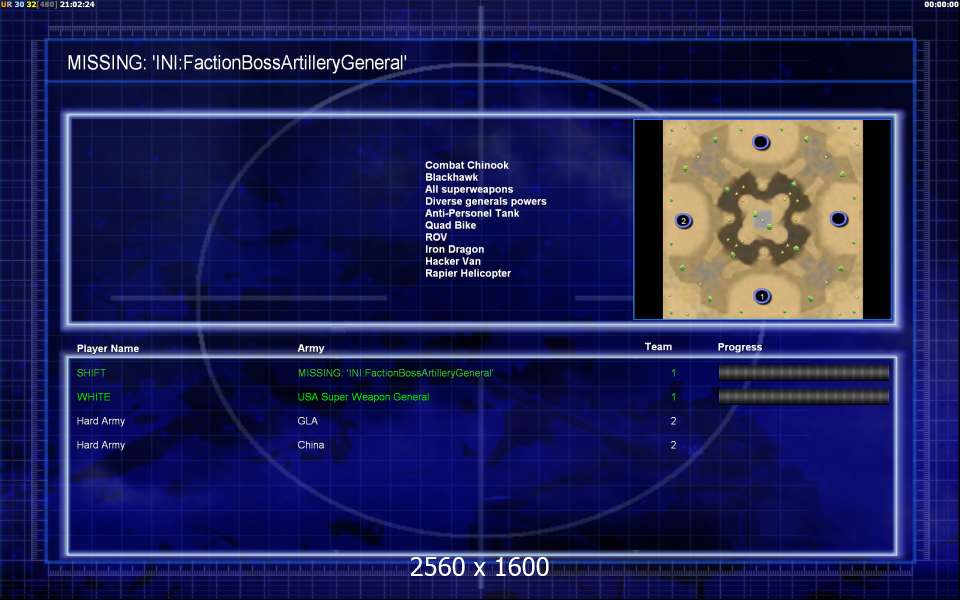Viewport: 960px width, 600px height.
Task: Click the 'Rapier Helicopter' line
Action: (x=468, y=273)
